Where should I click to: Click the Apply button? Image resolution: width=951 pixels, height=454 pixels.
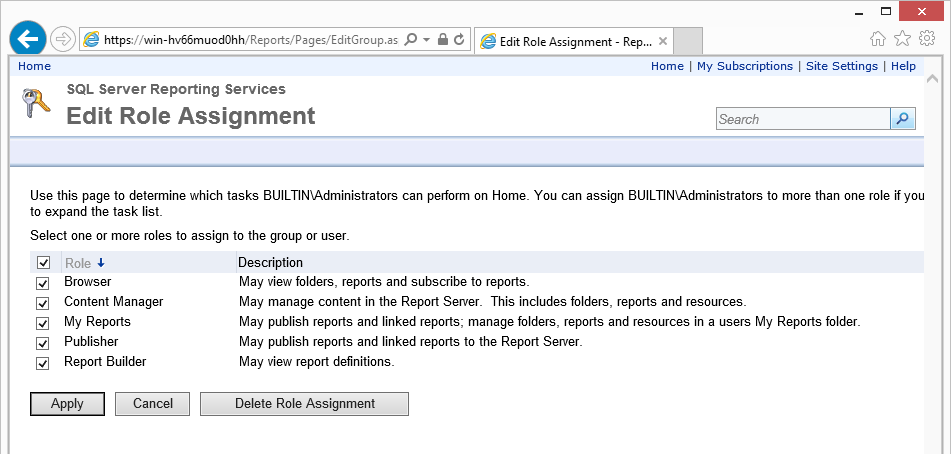click(67, 404)
